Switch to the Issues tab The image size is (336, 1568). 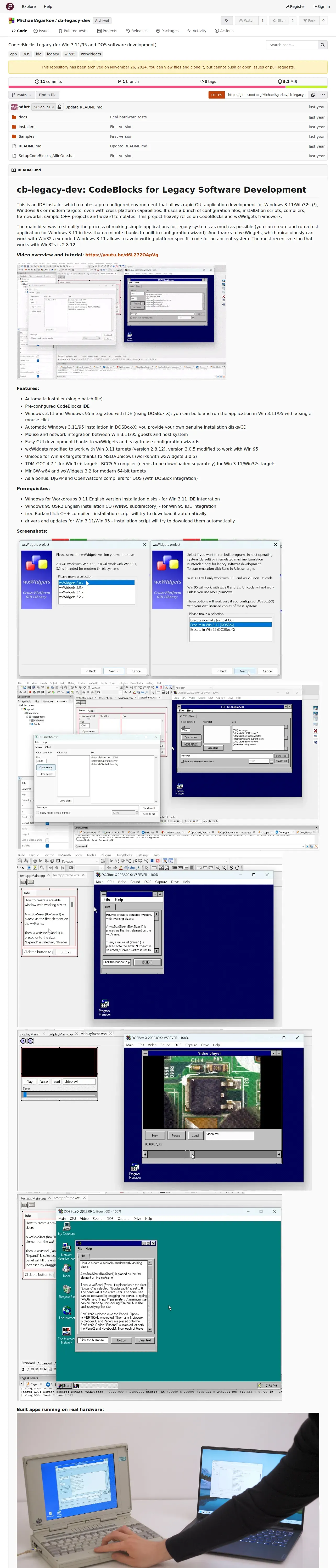(x=42, y=31)
